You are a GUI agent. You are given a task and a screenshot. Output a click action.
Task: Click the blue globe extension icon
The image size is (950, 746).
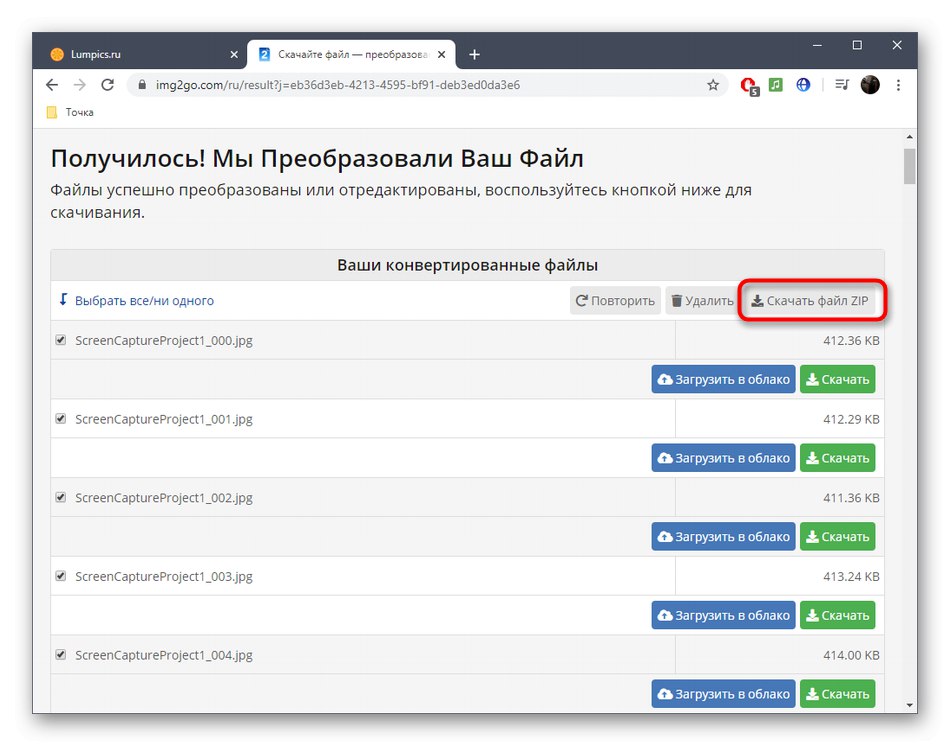pyautogui.click(x=803, y=85)
